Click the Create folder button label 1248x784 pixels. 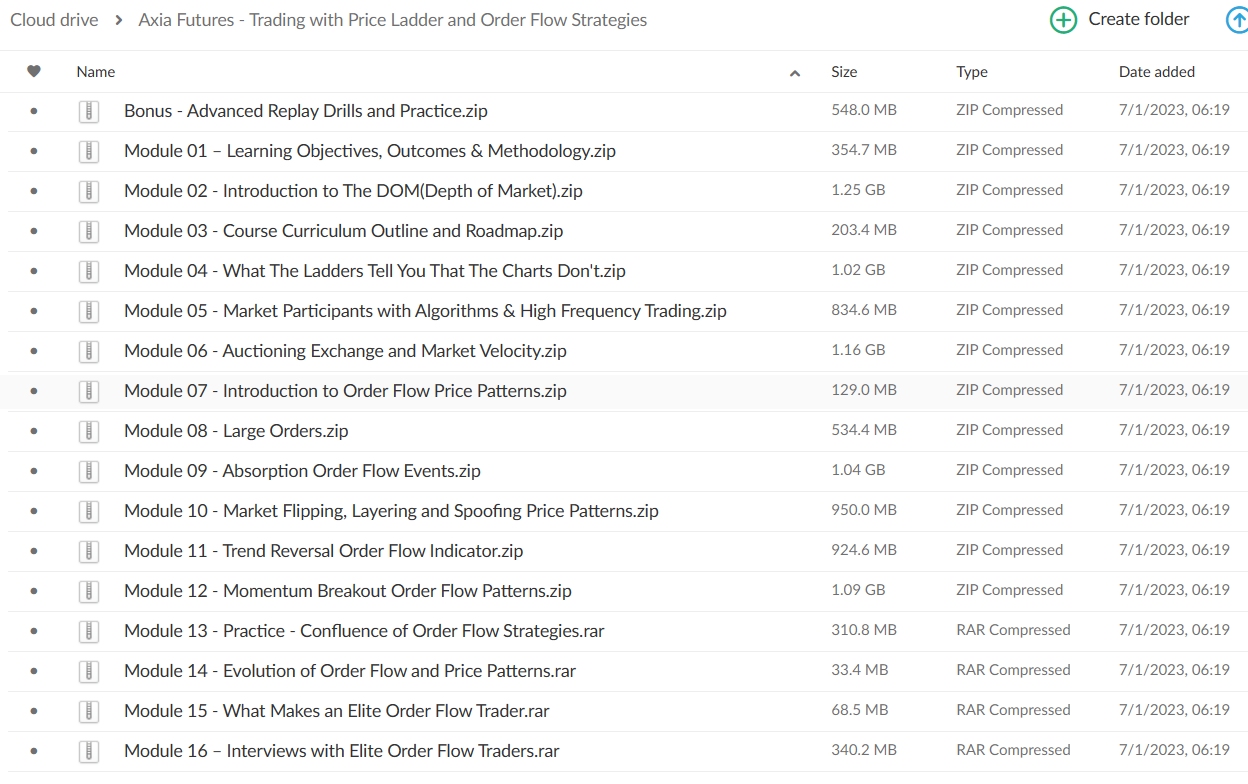(1139, 20)
